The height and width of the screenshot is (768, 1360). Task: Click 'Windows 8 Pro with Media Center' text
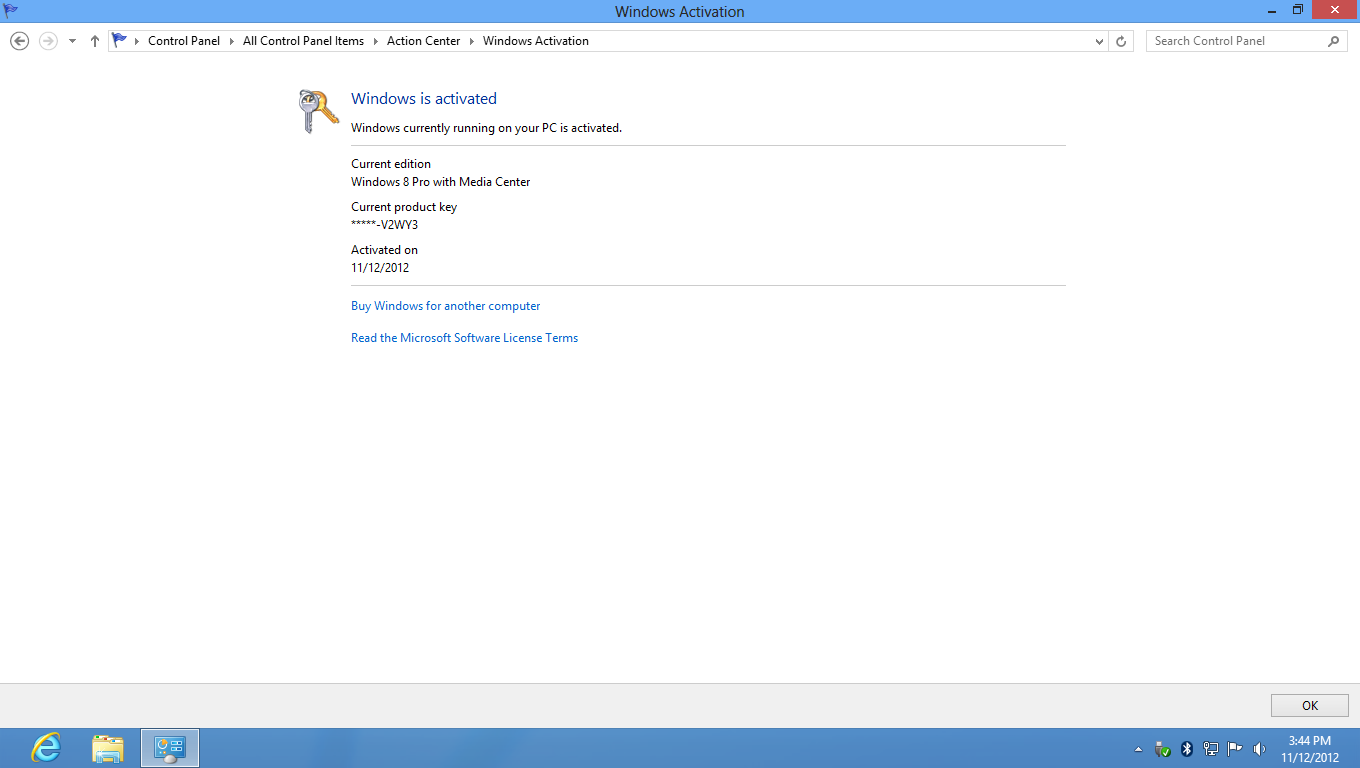[441, 182]
